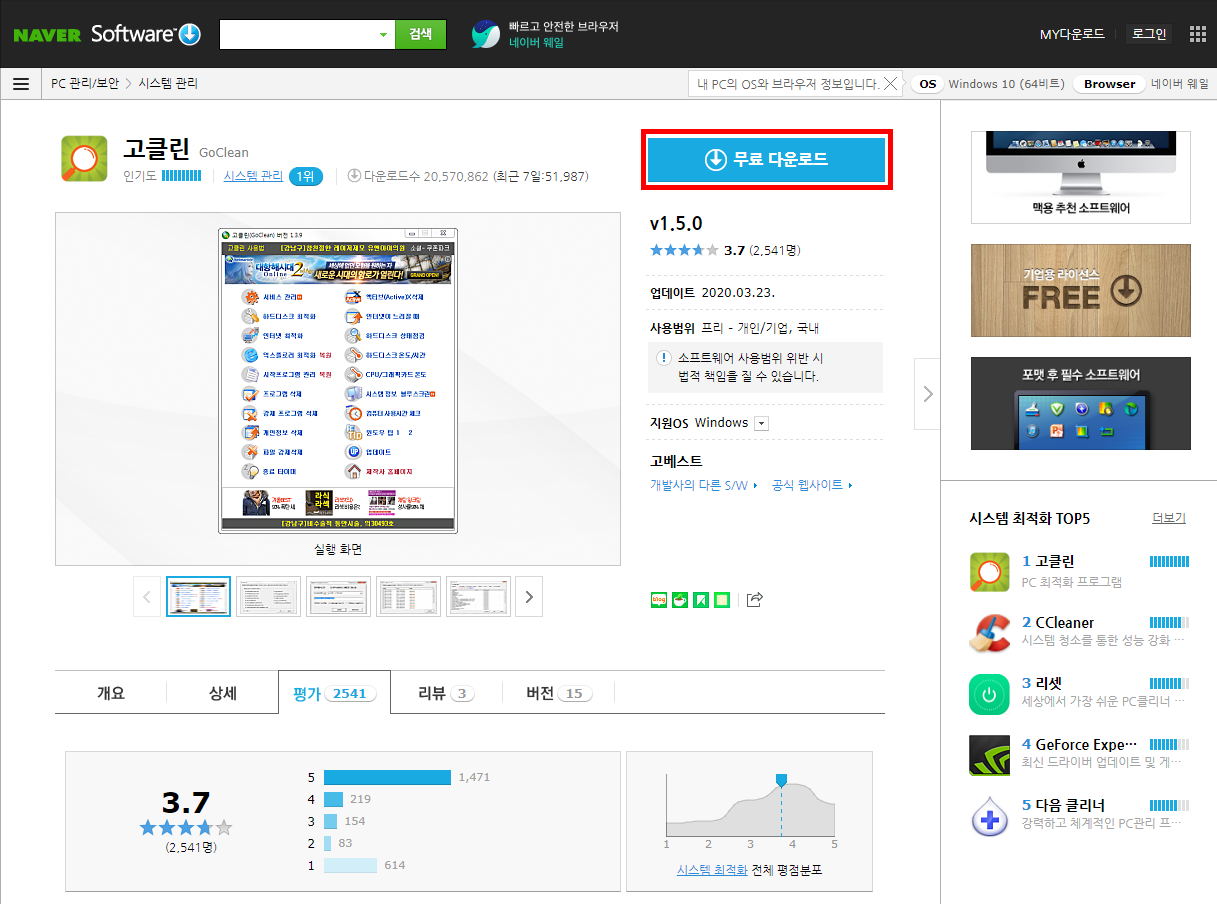Share via Naver bookmark icon

tap(701, 600)
